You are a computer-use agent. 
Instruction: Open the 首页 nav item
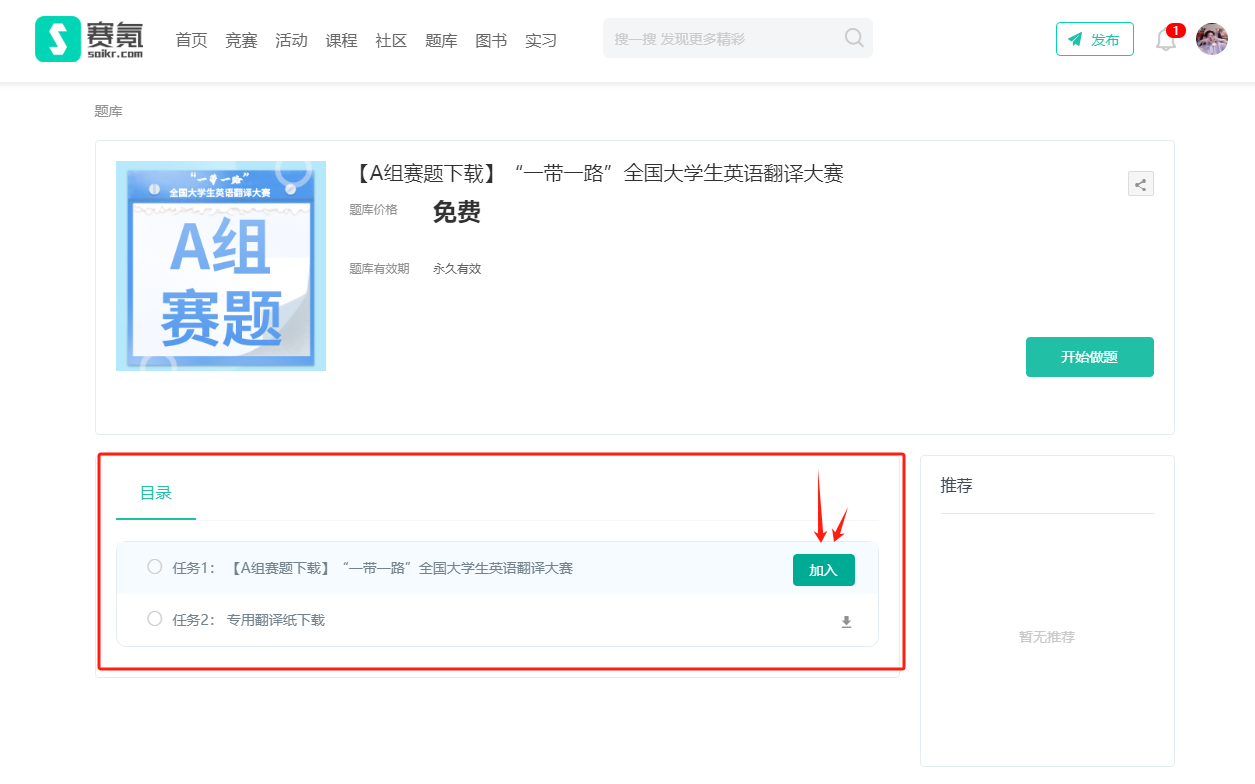[x=191, y=40]
